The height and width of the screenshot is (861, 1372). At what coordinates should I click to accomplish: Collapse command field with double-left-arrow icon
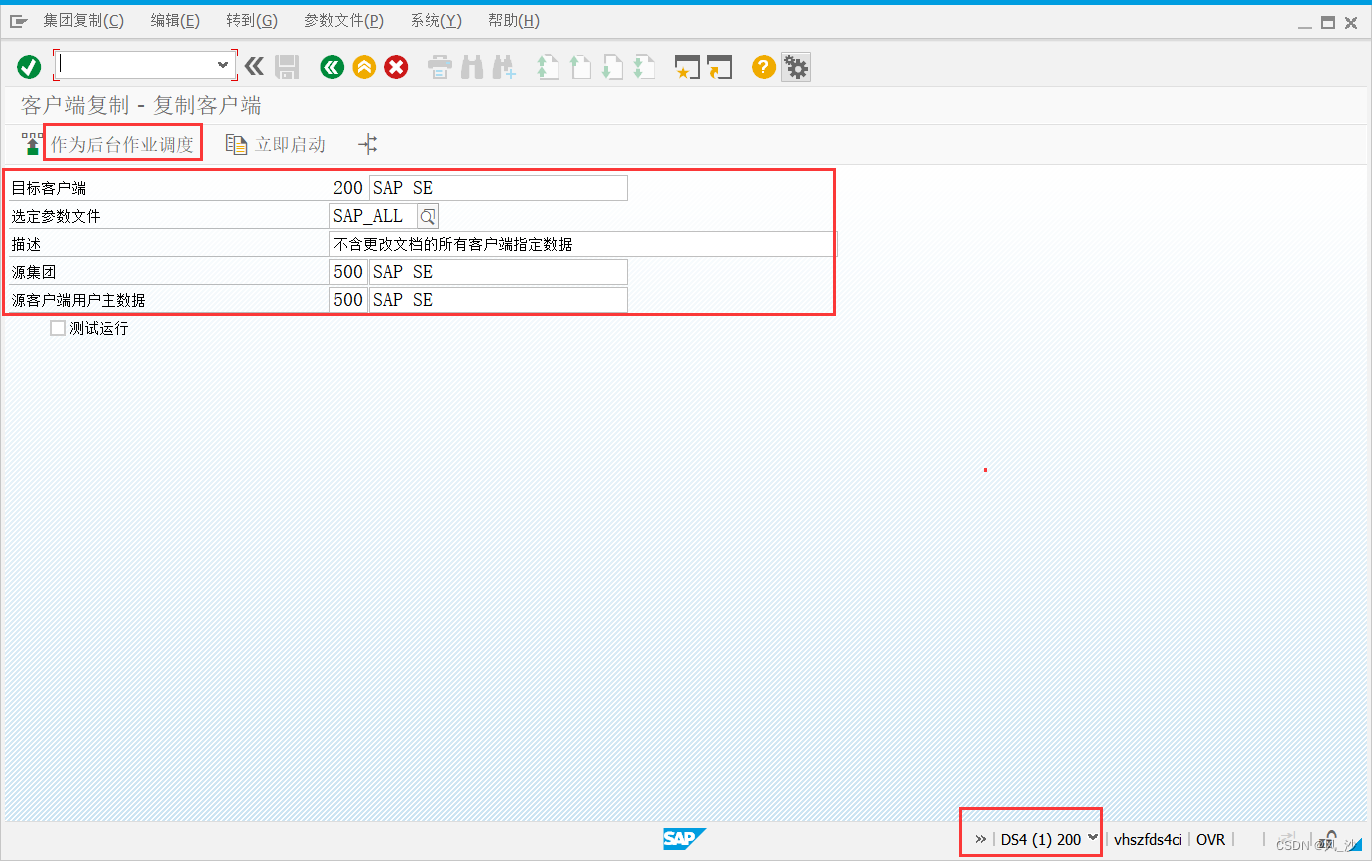tap(254, 67)
